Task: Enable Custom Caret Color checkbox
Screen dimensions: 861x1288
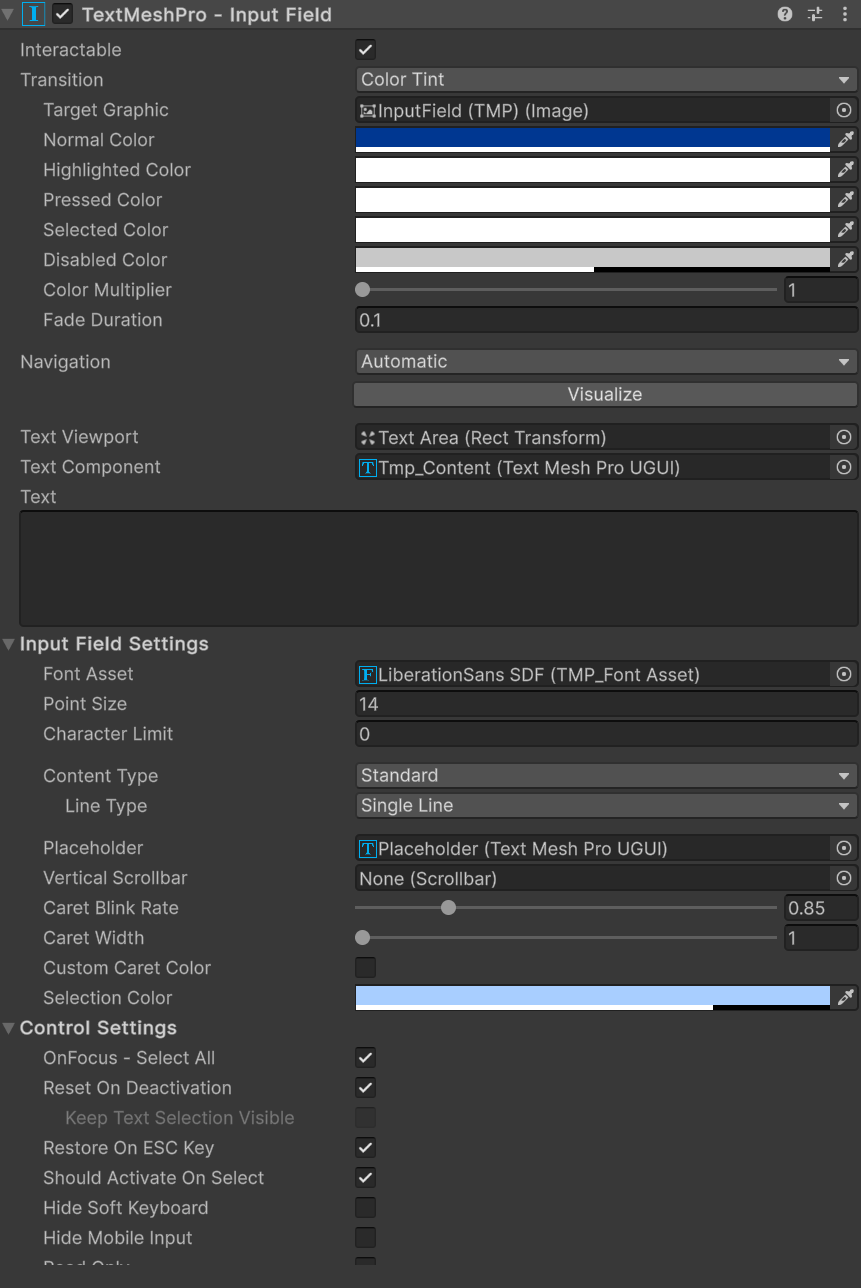Action: [x=366, y=968]
